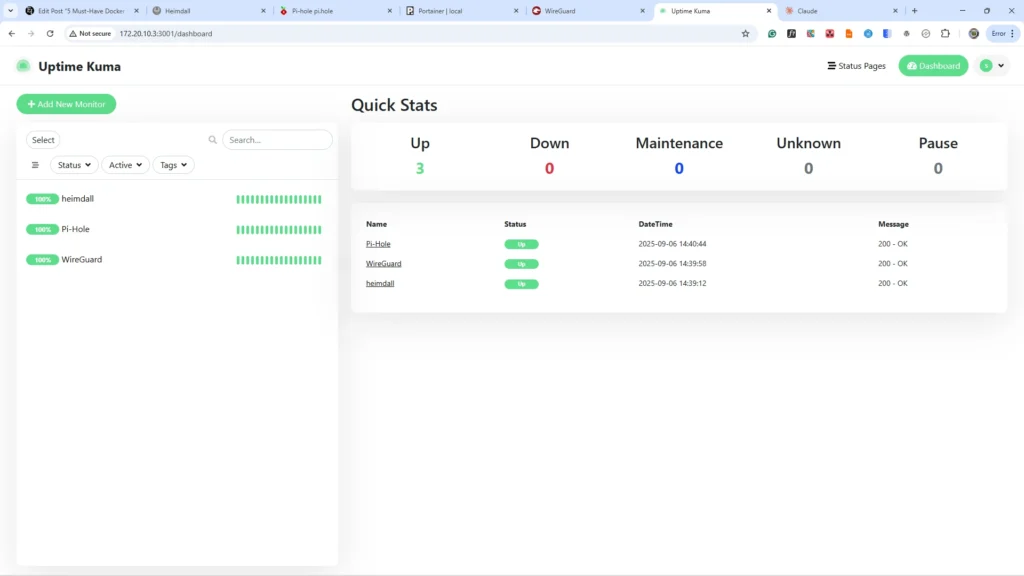The height and width of the screenshot is (576, 1024).
Task: Focus the monitor Search field
Action: tap(278, 140)
